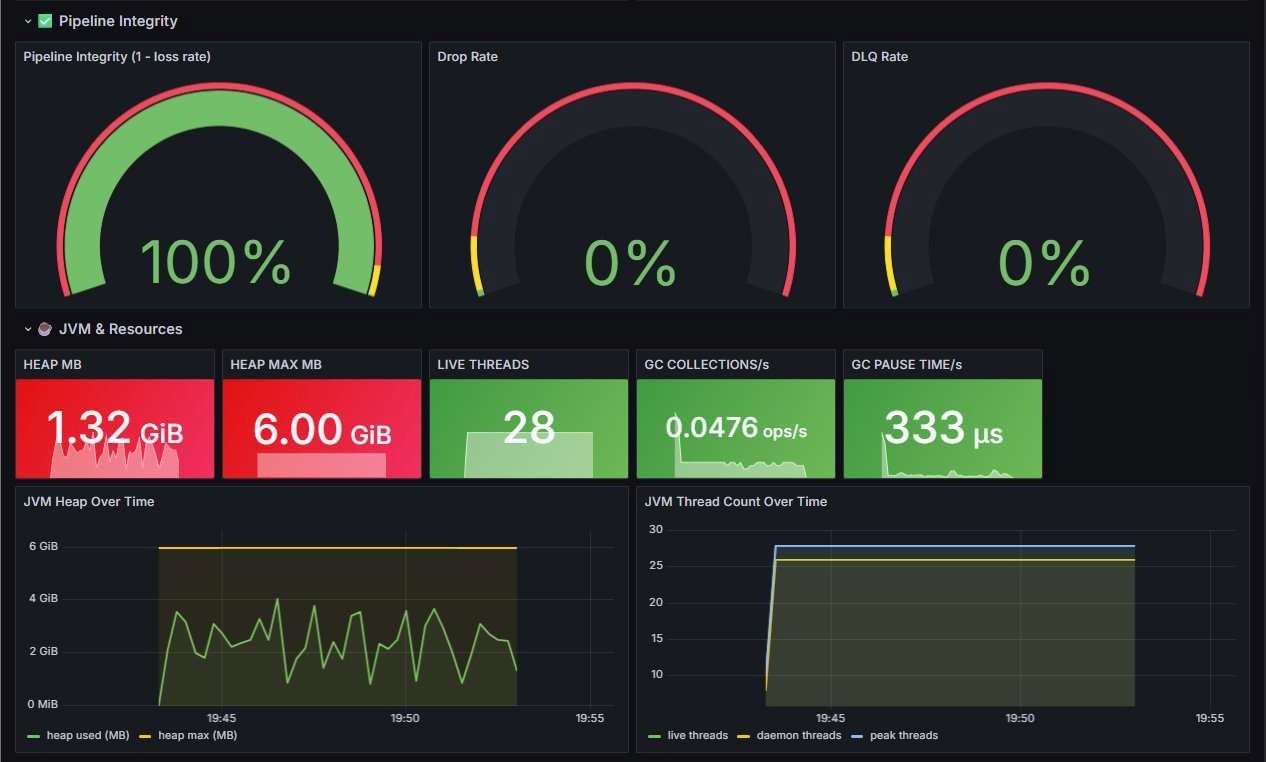Viewport: 1266px width, 762px height.
Task: Click the 15 axis label in thread chart
Action: tap(656, 638)
